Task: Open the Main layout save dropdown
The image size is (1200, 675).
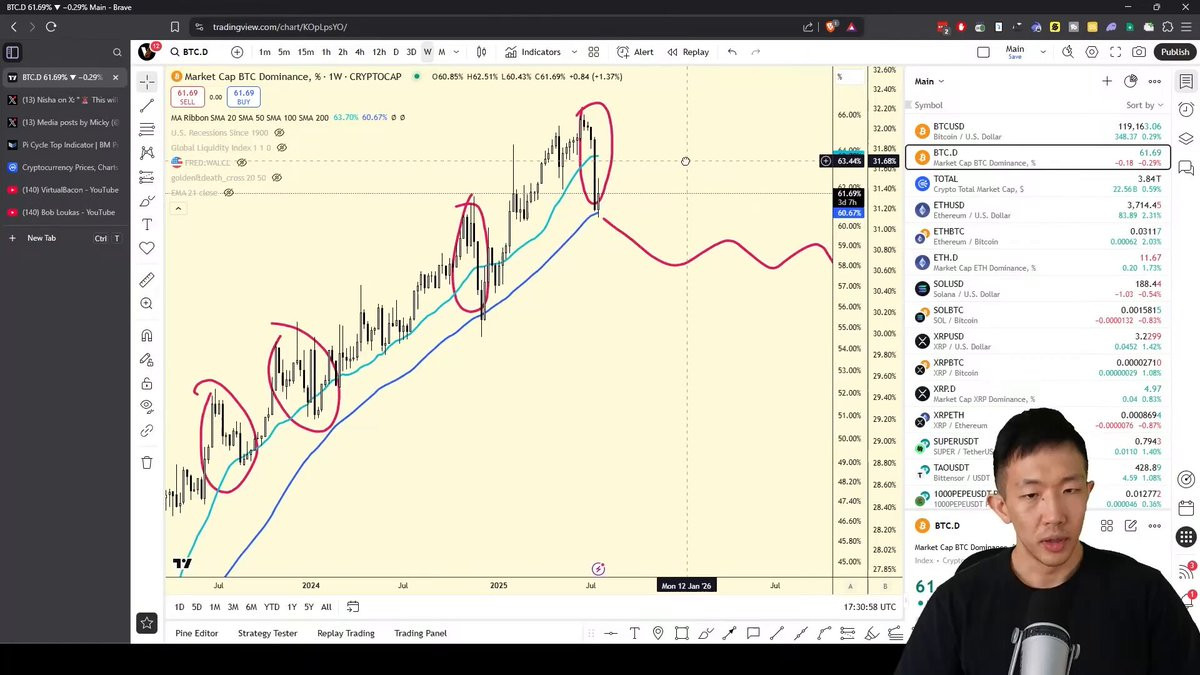Action: (x=1043, y=52)
